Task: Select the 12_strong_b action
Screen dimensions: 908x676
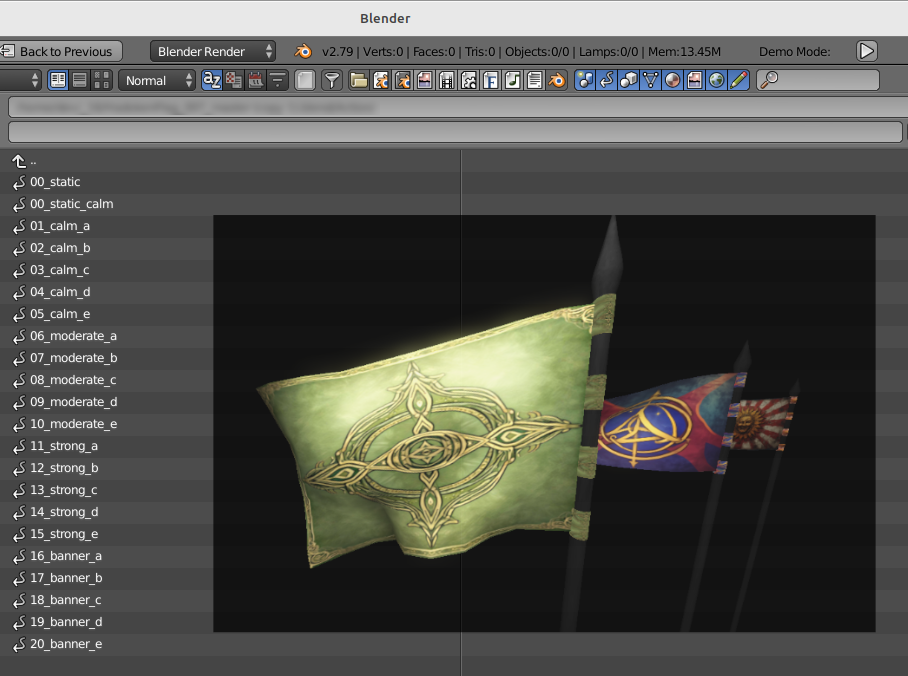Action: [x=64, y=468]
